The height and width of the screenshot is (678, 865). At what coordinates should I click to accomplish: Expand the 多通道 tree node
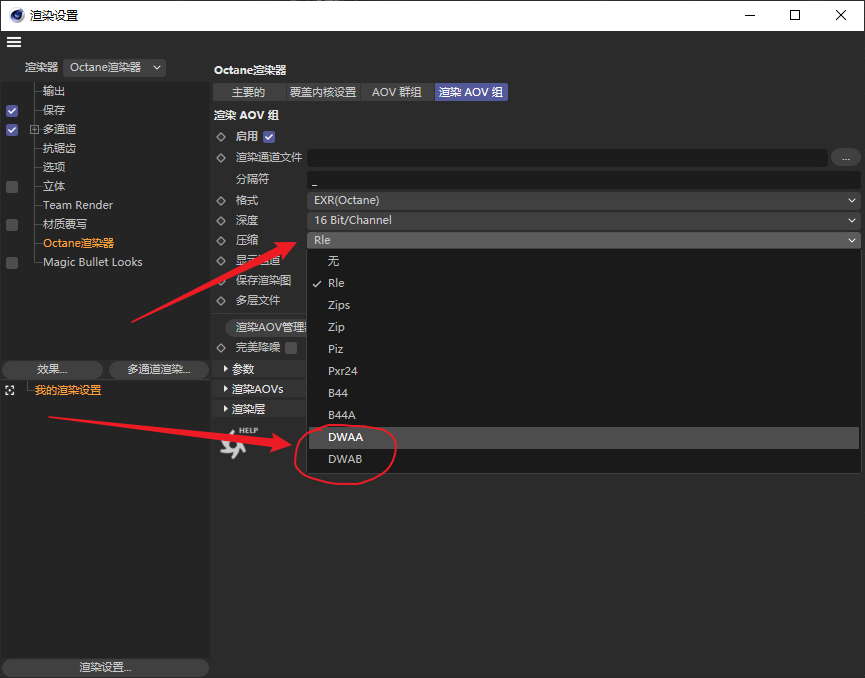pos(34,130)
